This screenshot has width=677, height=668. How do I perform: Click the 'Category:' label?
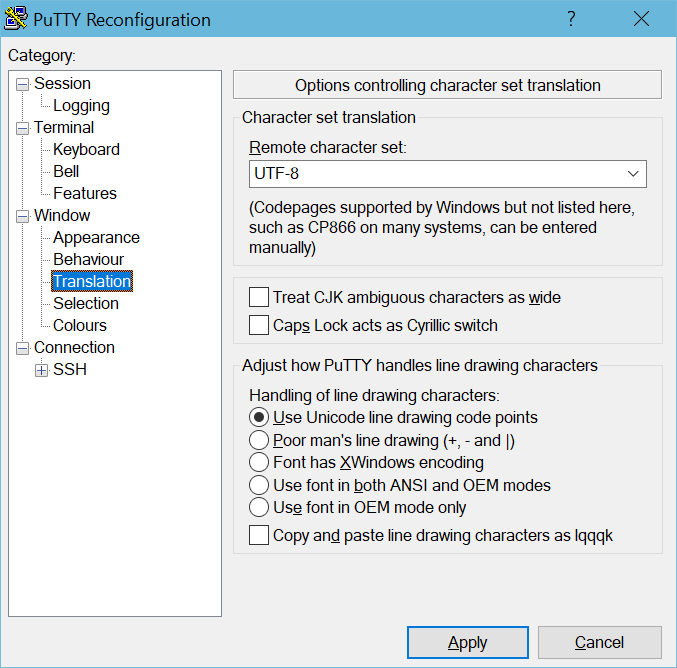coord(42,56)
